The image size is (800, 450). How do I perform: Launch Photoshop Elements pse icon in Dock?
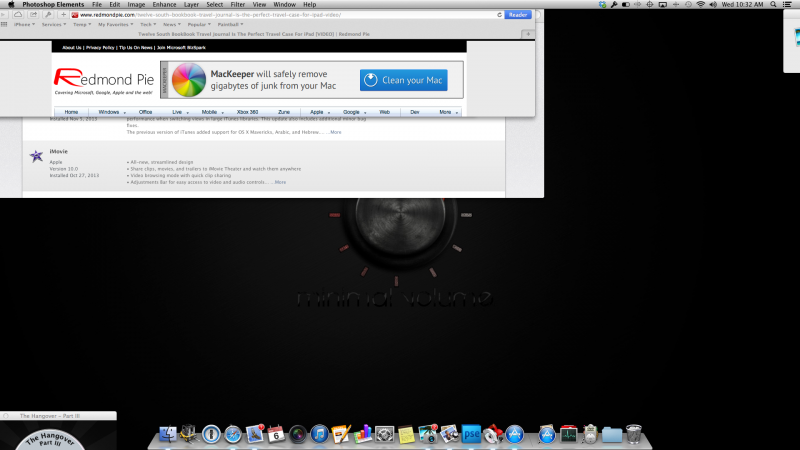[471, 434]
